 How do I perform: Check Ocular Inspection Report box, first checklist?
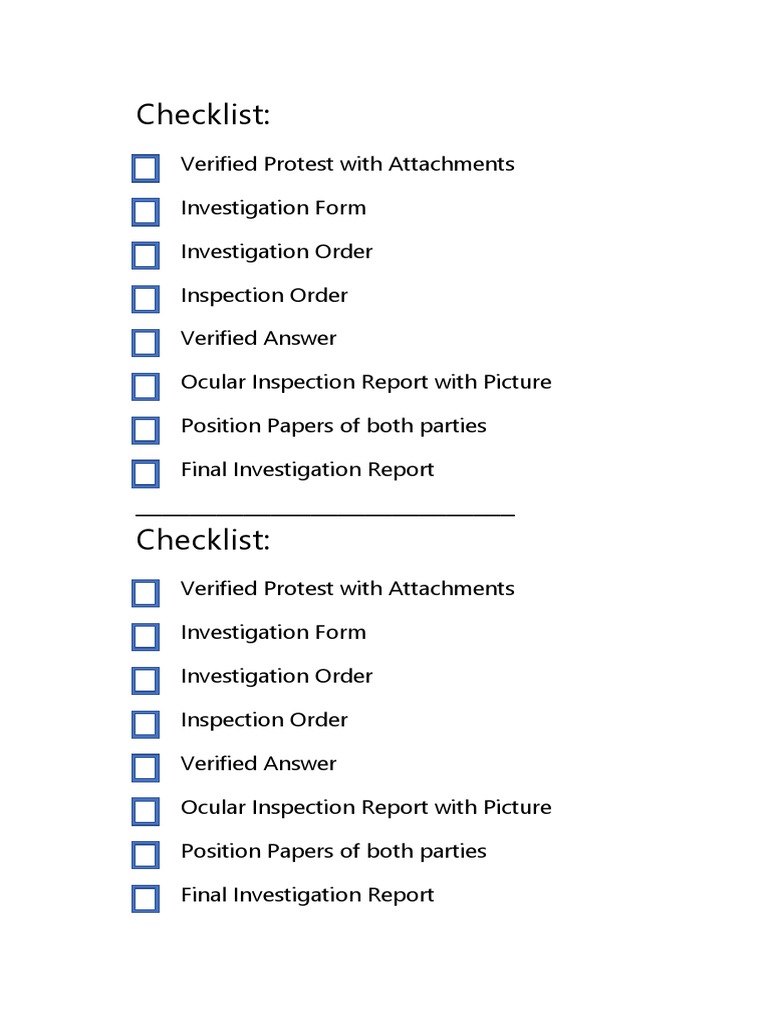[x=145, y=386]
